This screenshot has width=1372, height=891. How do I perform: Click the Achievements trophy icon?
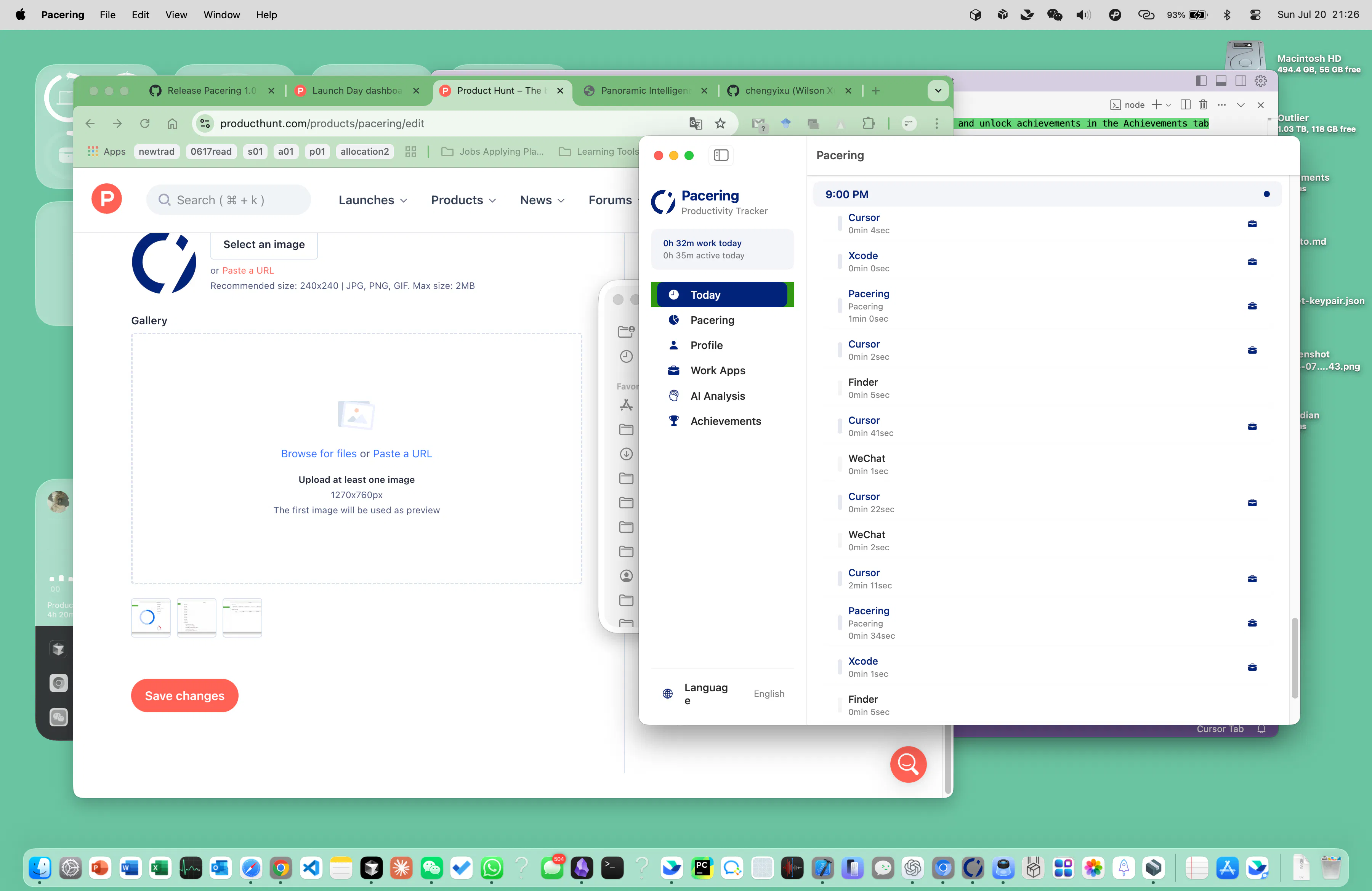click(673, 421)
